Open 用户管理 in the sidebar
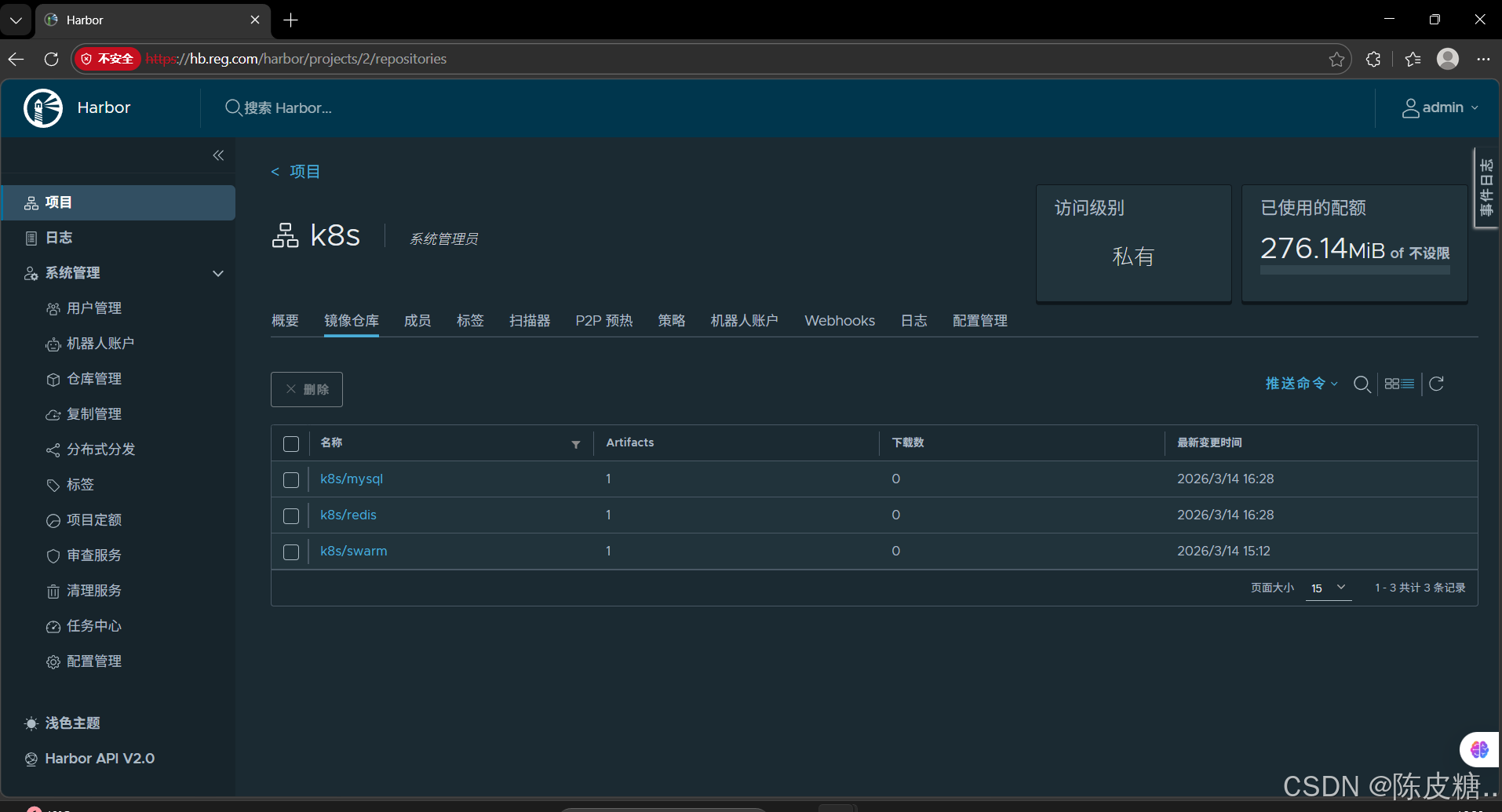Viewport: 1502px width, 812px height. (94, 308)
